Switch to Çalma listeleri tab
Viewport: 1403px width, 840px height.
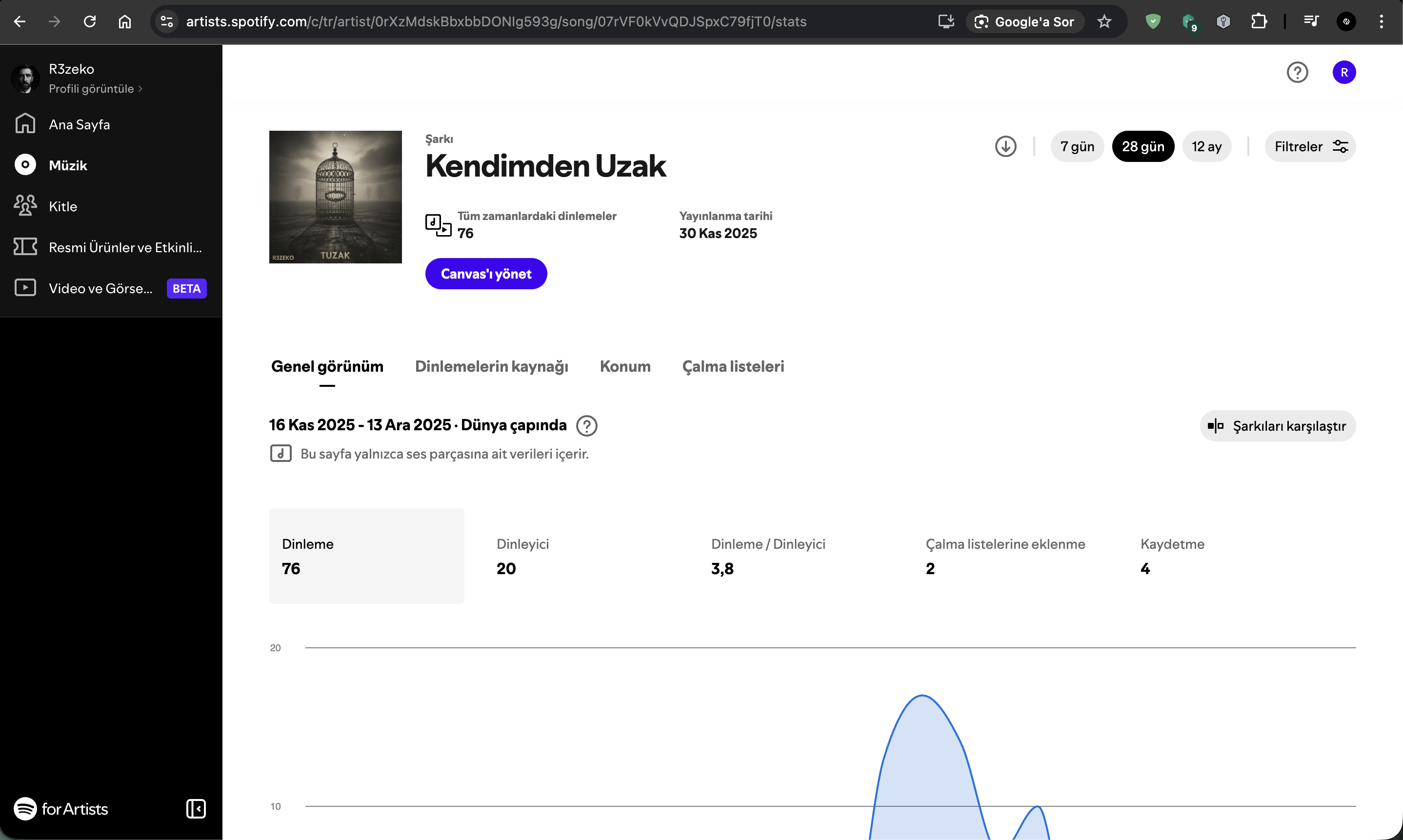pos(733,366)
